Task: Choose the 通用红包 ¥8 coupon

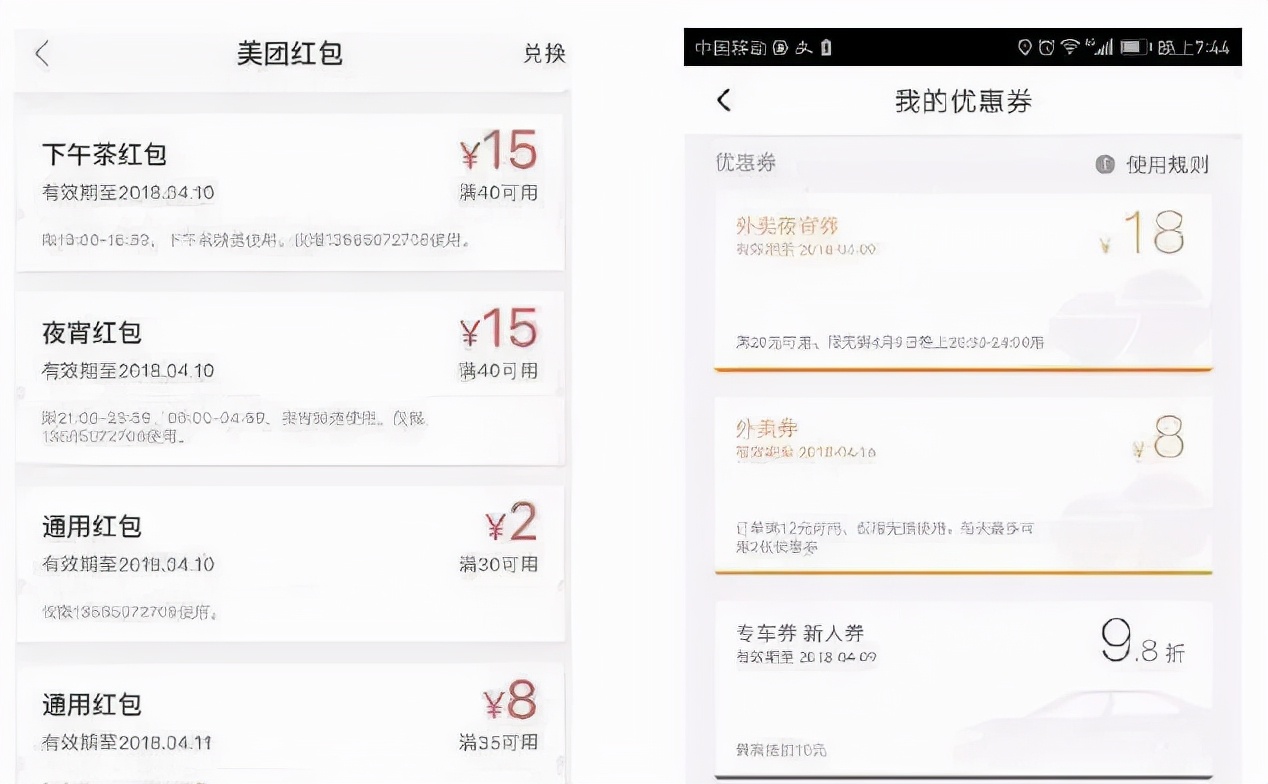Action: coord(290,724)
